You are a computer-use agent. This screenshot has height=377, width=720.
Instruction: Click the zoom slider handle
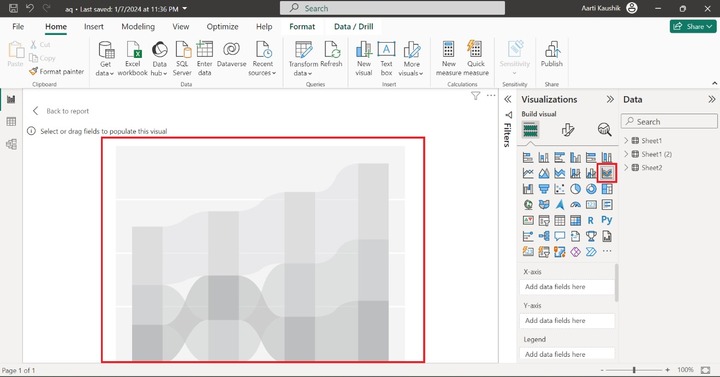634,370
